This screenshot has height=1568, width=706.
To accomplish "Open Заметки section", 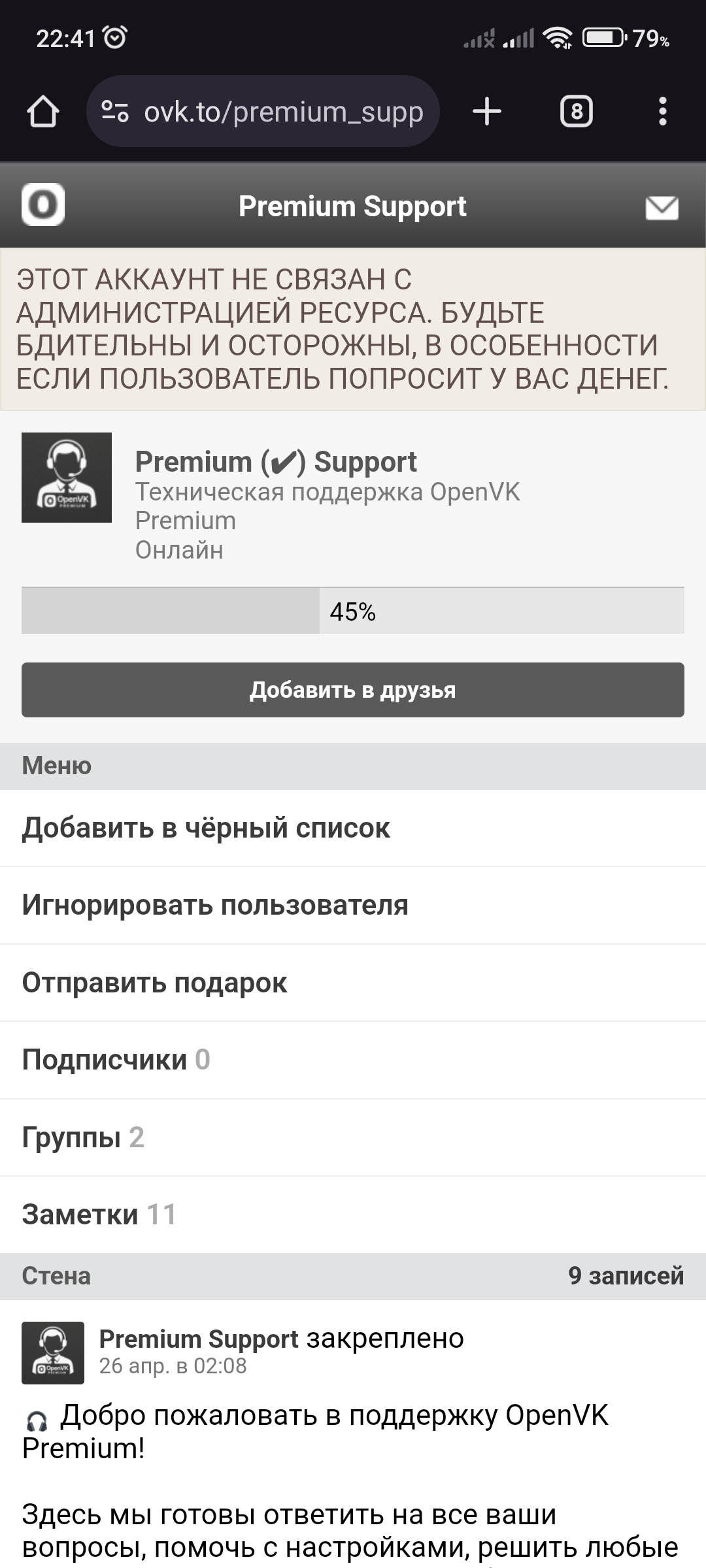I will (x=353, y=1215).
